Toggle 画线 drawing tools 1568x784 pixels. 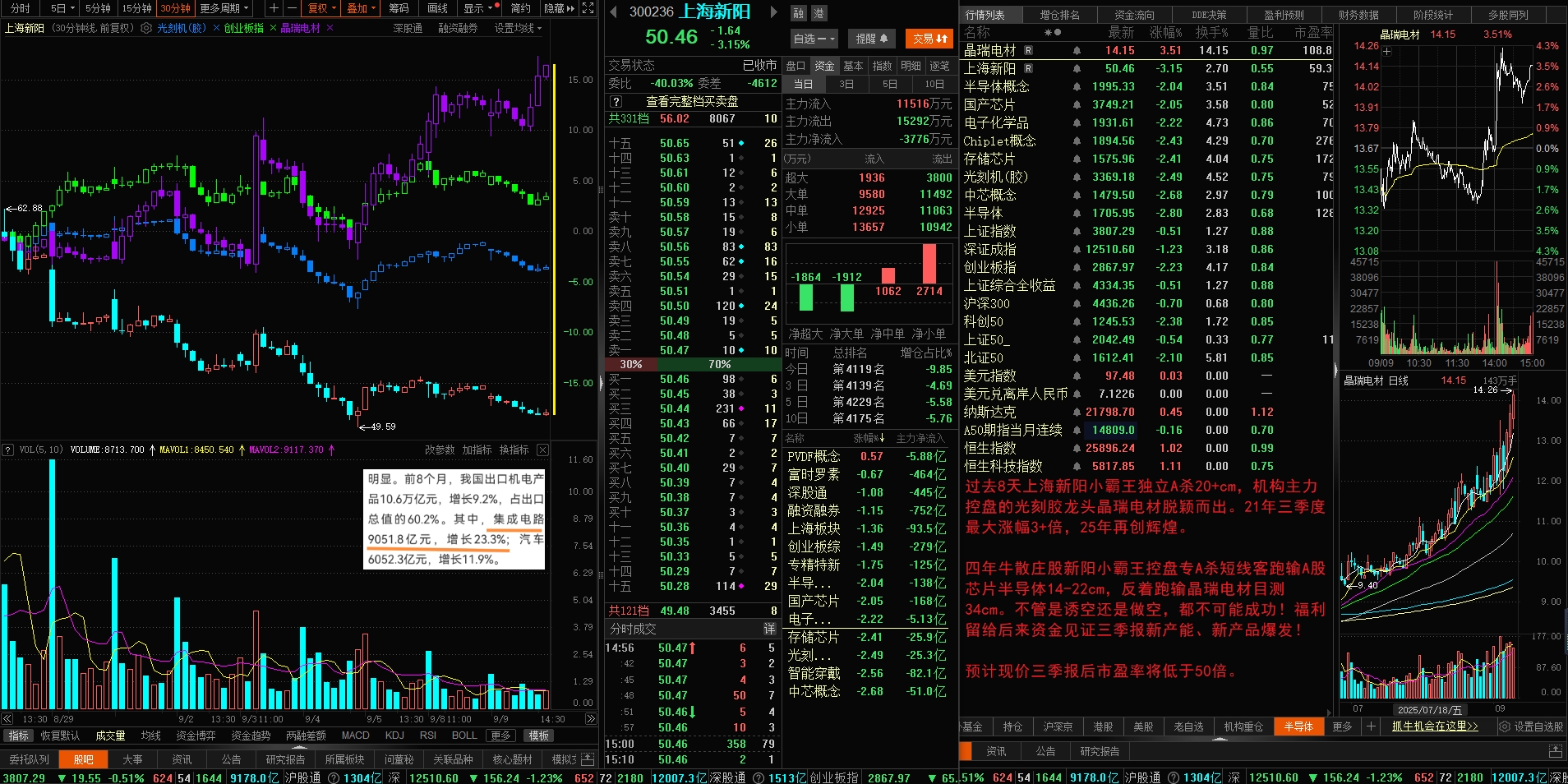click(x=438, y=8)
